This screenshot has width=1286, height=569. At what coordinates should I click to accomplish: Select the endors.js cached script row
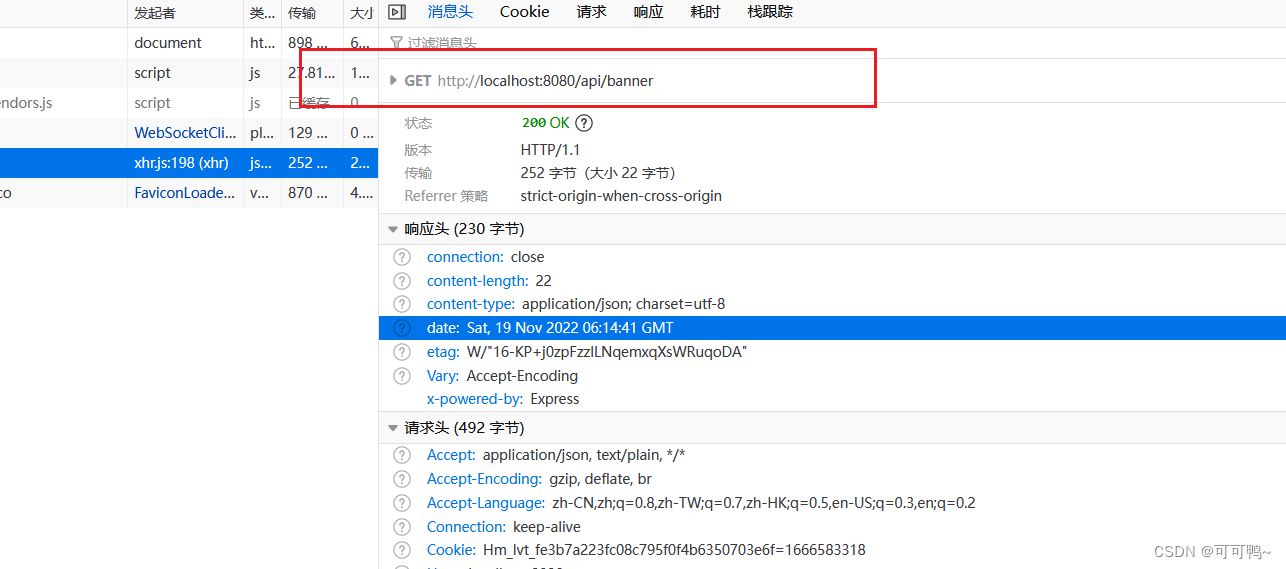189,103
